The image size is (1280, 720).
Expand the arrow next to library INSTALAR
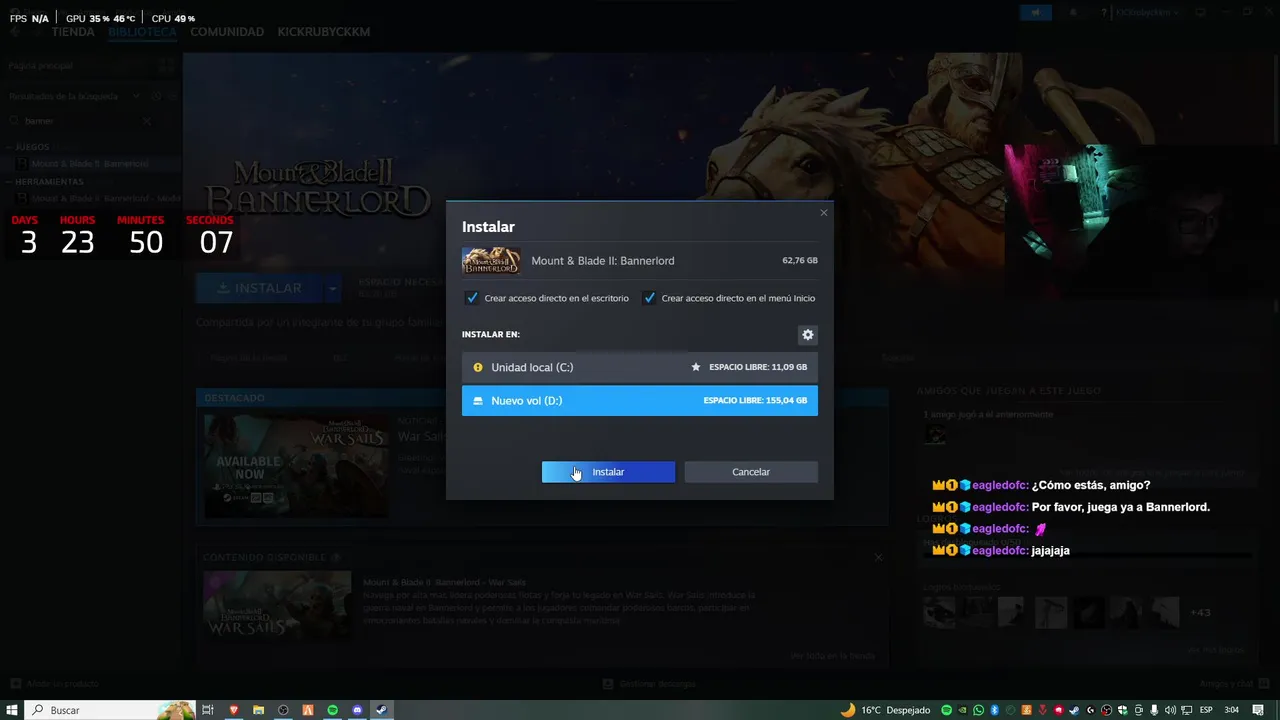tap(332, 288)
